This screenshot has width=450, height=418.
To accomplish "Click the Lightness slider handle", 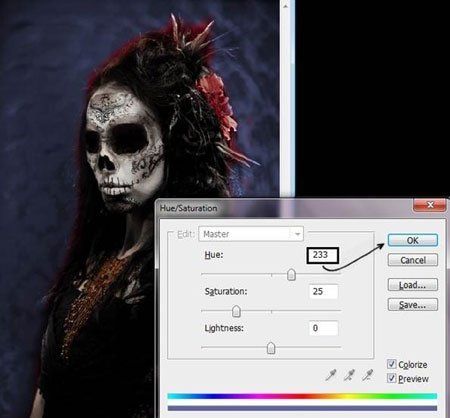I will click(x=271, y=348).
